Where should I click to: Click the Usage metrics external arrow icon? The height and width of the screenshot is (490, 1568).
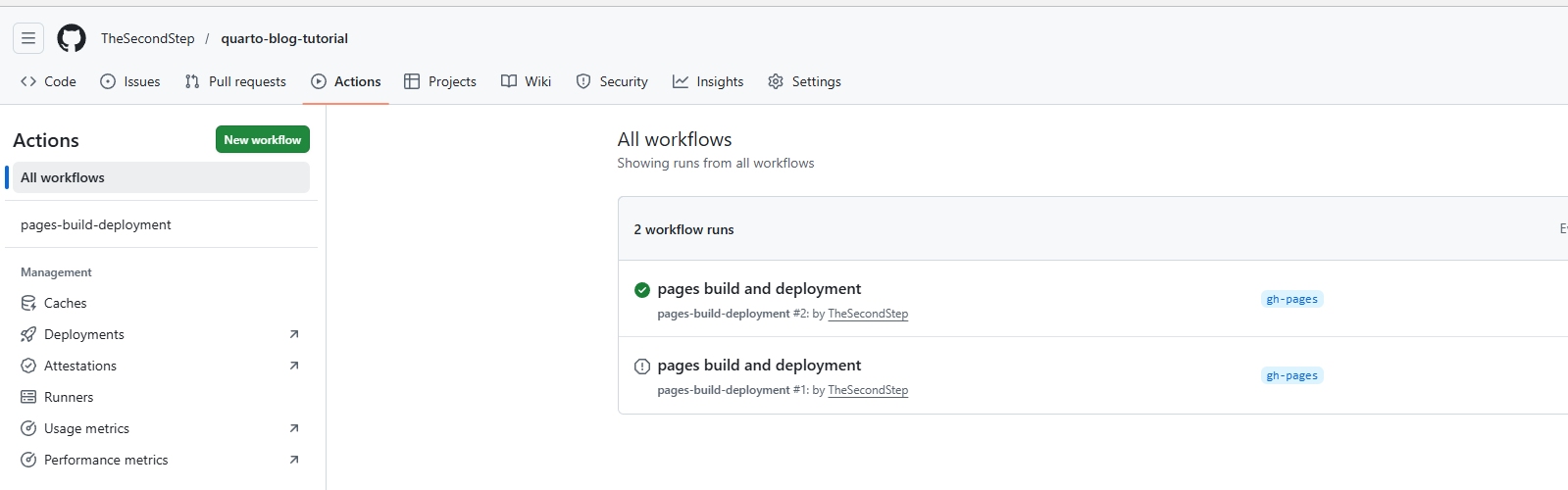pos(294,428)
